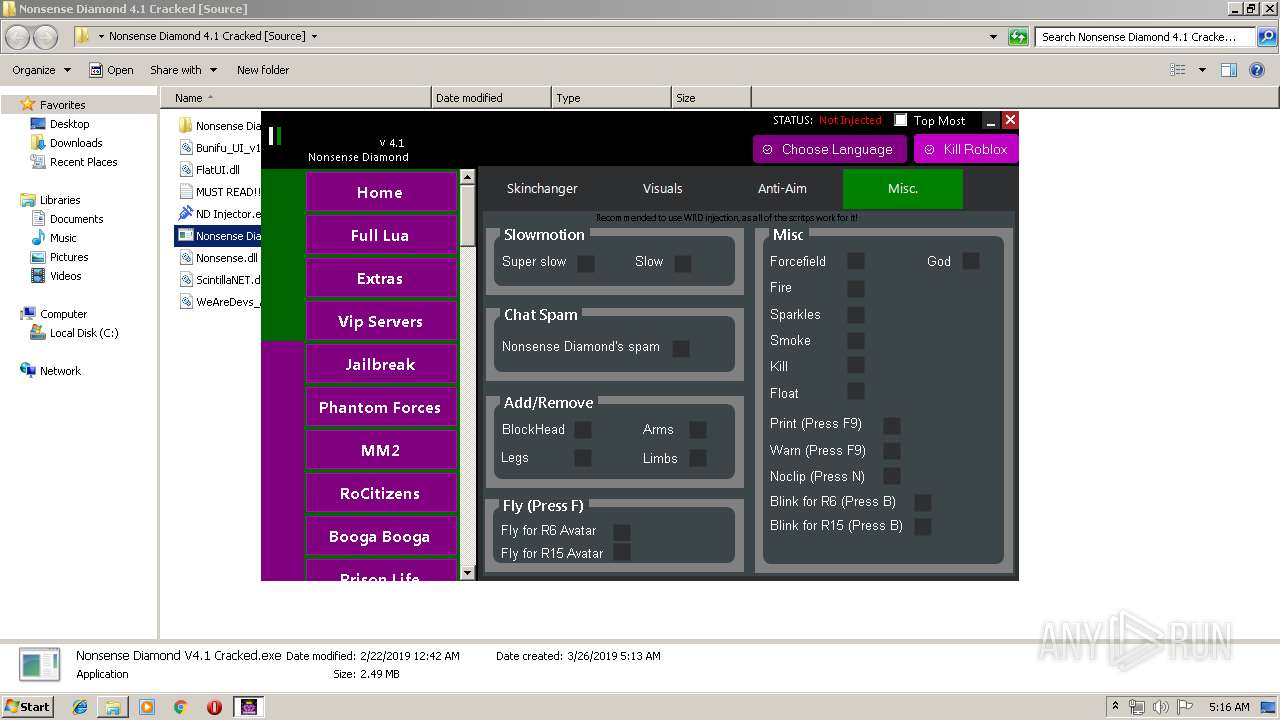The image size is (1280, 720).
Task: Switch to the Skinchanger tab
Action: pyautogui.click(x=542, y=189)
